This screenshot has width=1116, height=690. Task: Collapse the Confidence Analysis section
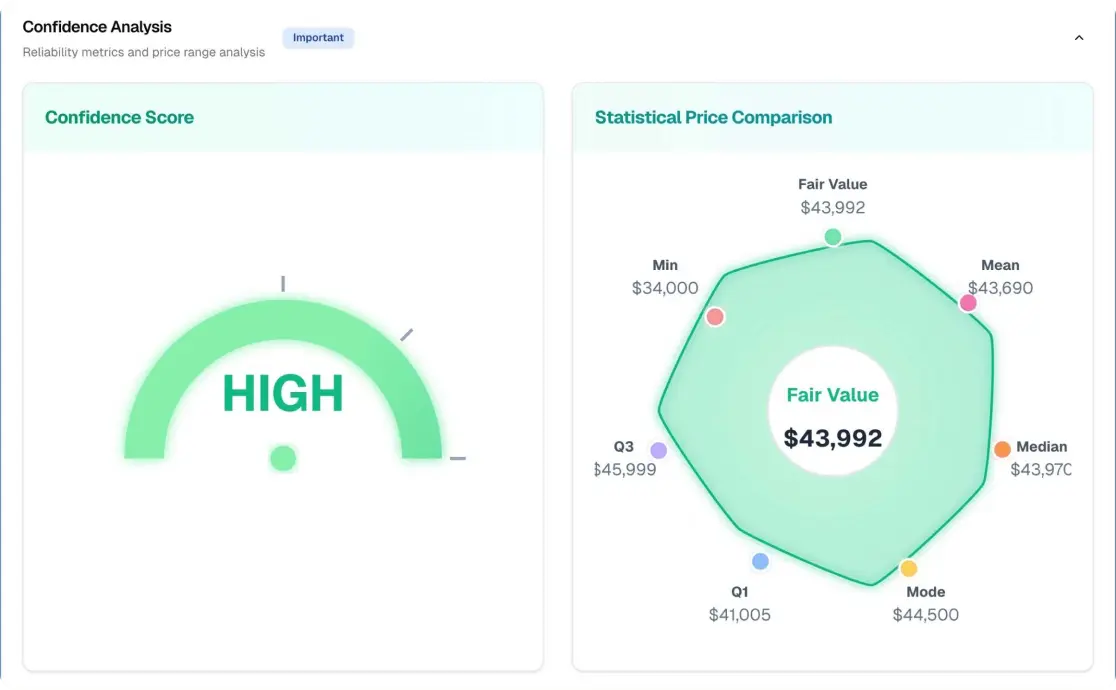tap(1079, 37)
